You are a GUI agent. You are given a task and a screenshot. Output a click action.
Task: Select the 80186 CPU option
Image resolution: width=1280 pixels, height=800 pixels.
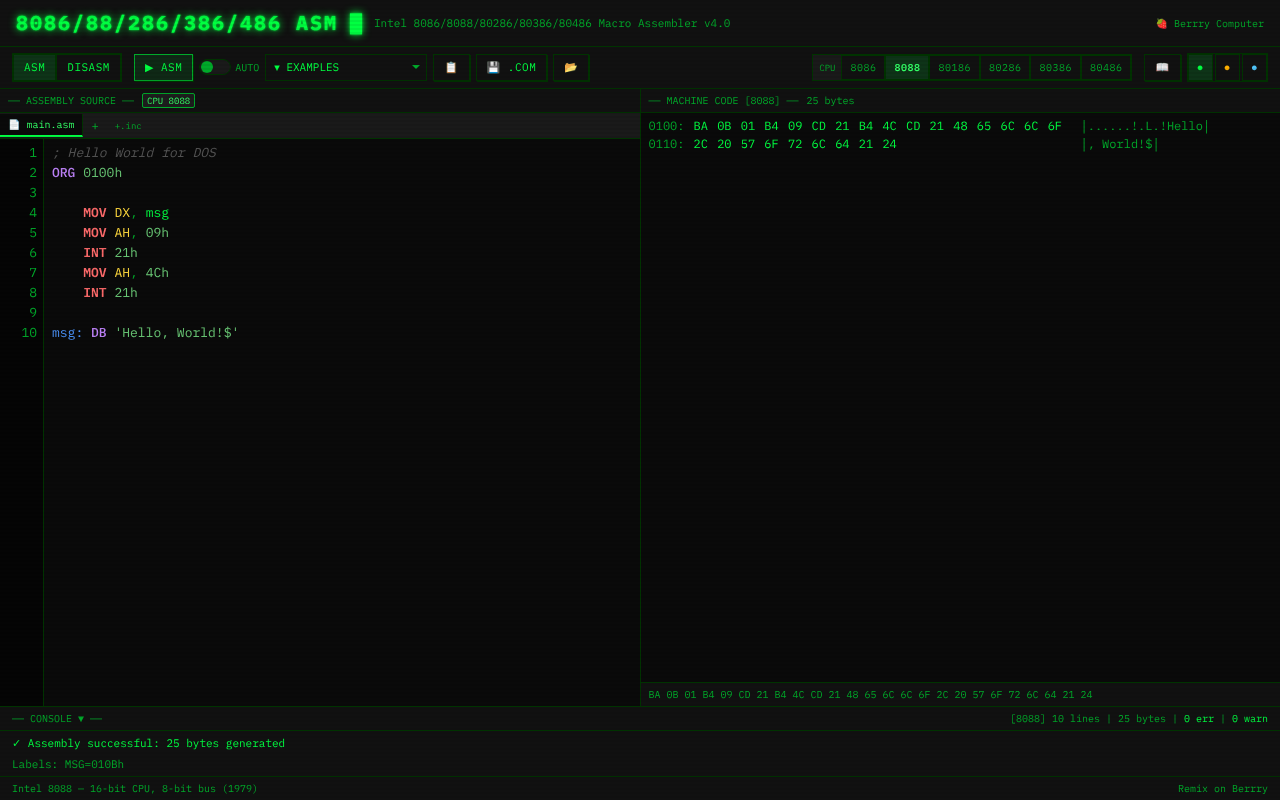click(x=954, y=68)
